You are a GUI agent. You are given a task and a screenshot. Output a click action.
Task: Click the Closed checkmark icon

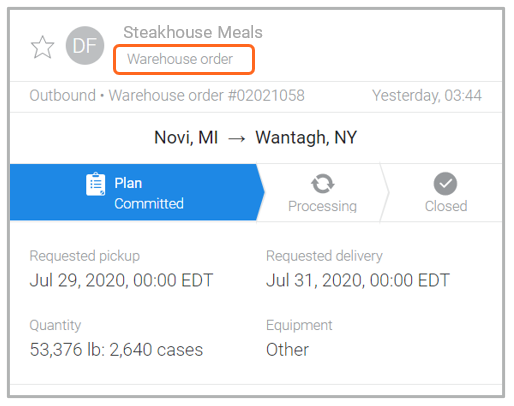tap(445, 184)
